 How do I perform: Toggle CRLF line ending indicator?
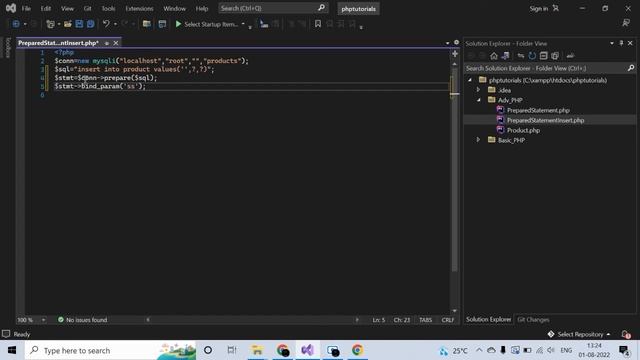(x=447, y=320)
